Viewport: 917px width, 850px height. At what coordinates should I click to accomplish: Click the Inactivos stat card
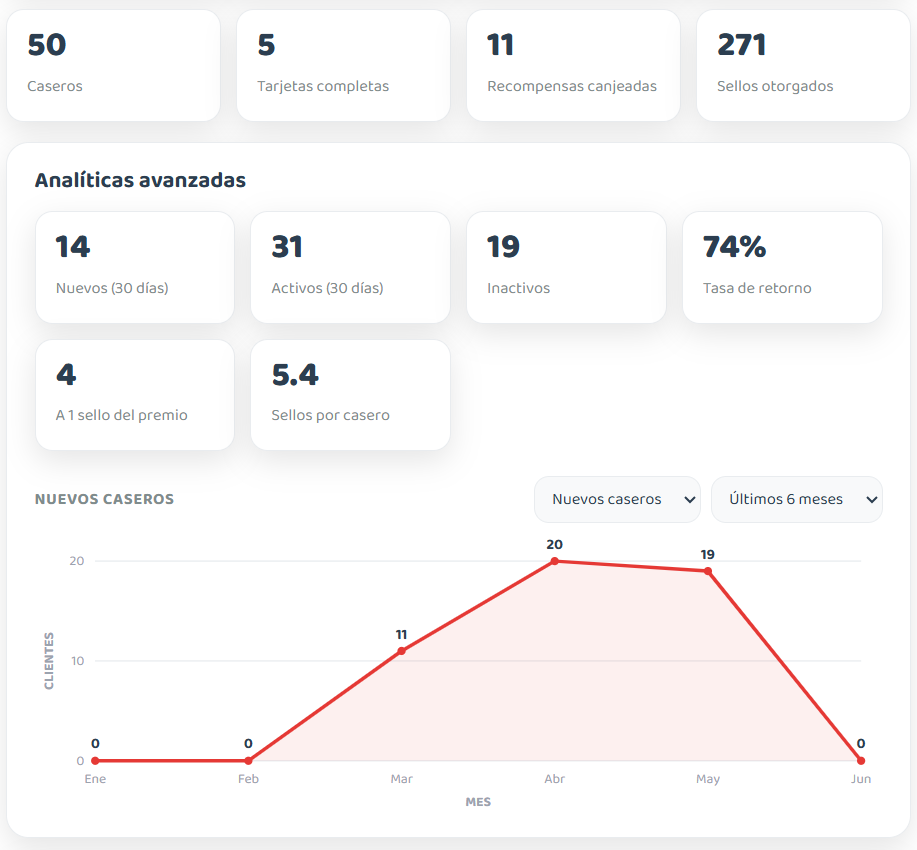click(566, 267)
